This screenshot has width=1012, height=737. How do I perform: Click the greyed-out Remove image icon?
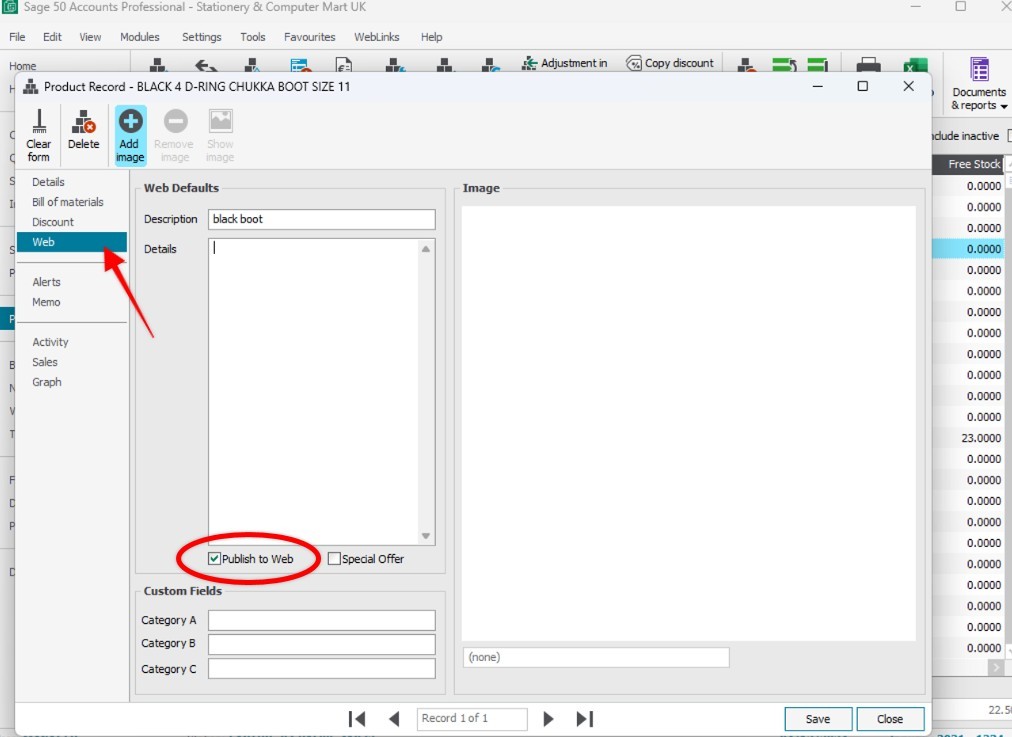pyautogui.click(x=175, y=121)
